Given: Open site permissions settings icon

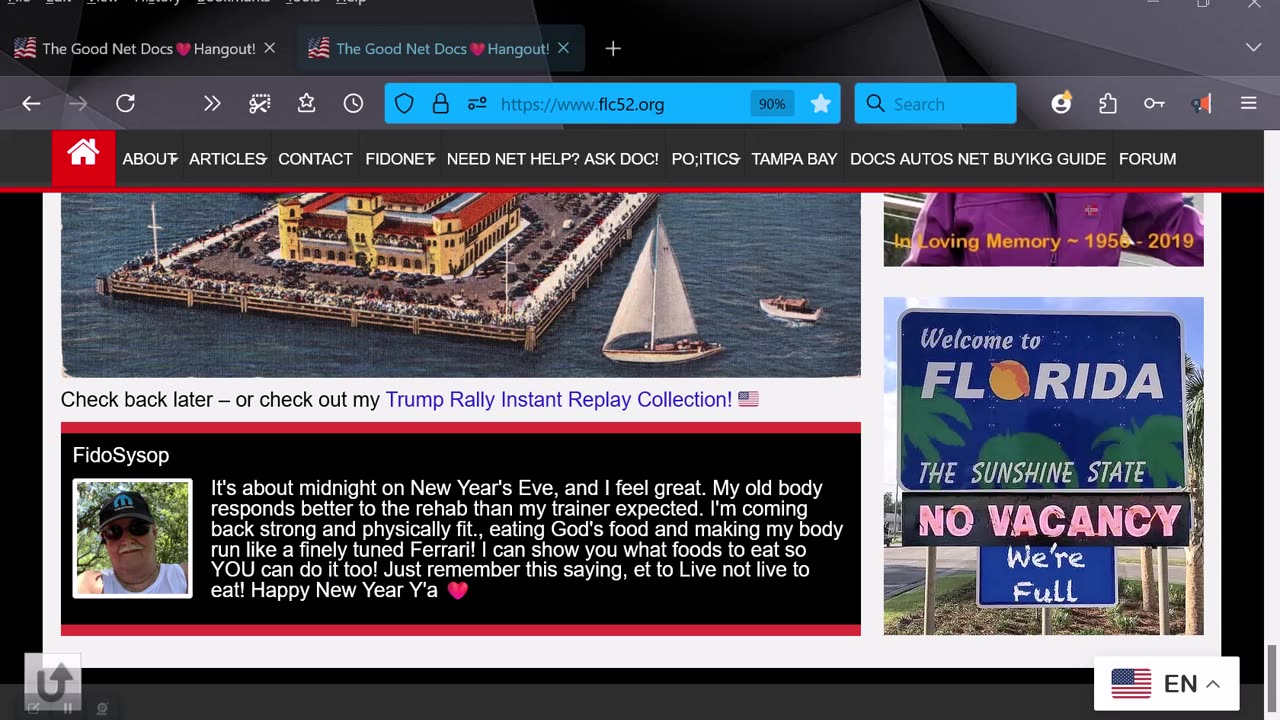Looking at the screenshot, I should (x=477, y=104).
